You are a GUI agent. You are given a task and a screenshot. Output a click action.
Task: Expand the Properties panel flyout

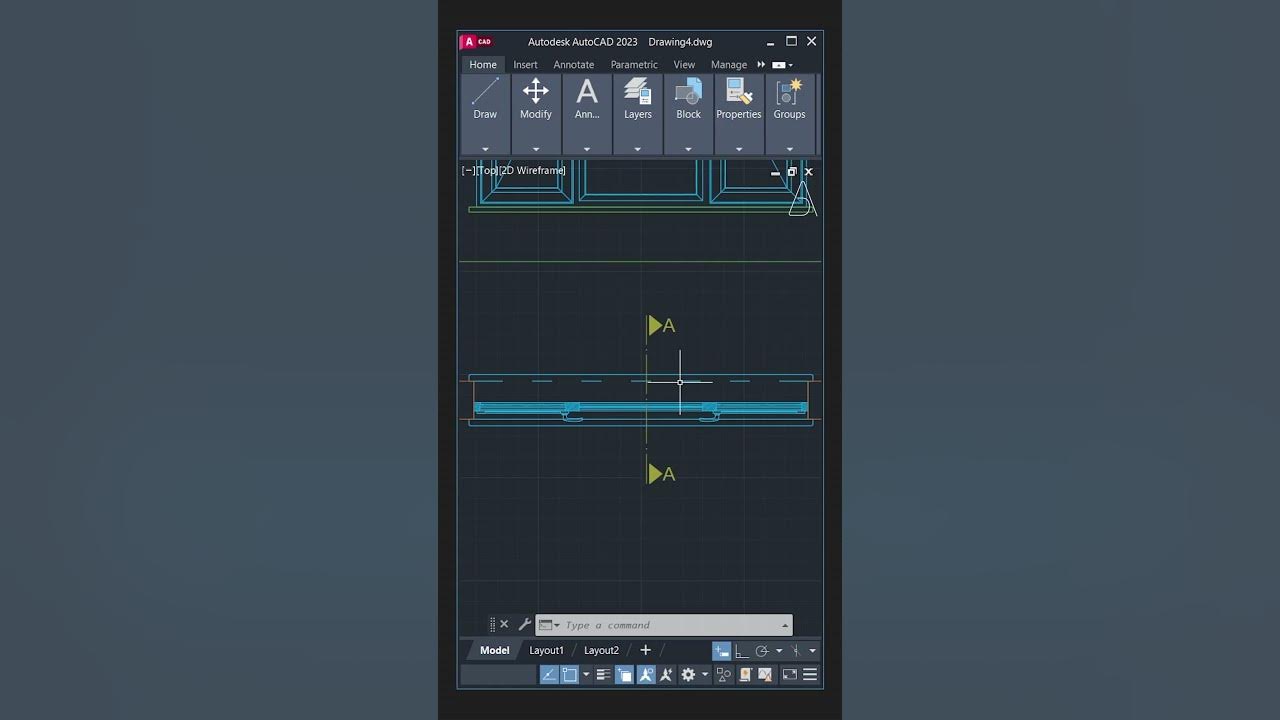click(739, 149)
